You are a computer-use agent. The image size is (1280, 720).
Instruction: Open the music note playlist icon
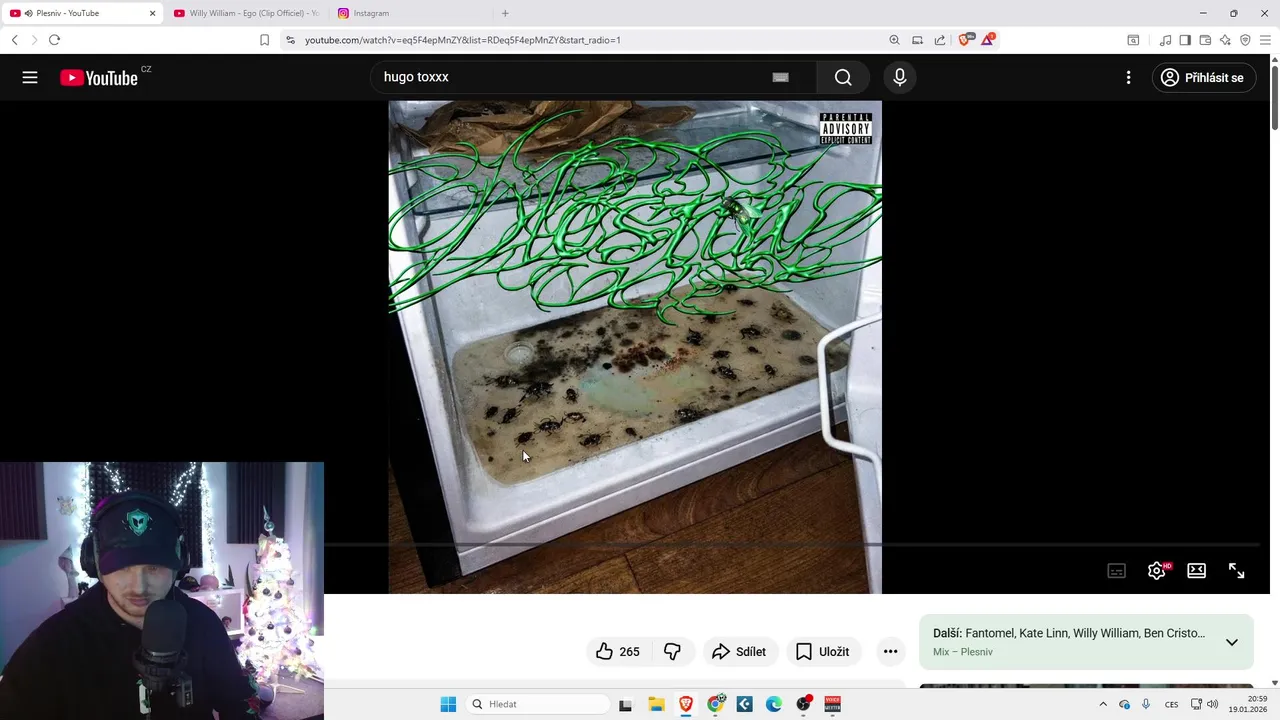[1165, 40]
